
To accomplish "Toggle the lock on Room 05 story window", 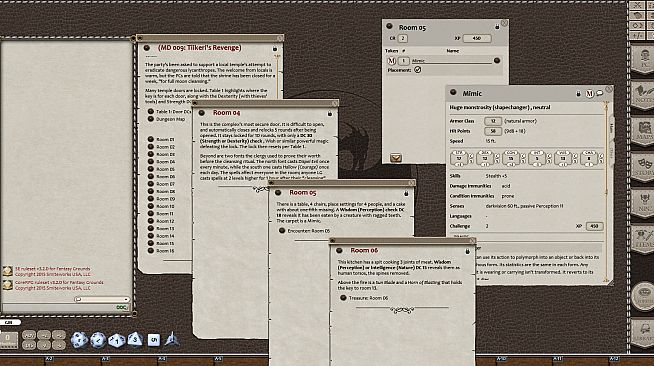I will pos(406,193).
